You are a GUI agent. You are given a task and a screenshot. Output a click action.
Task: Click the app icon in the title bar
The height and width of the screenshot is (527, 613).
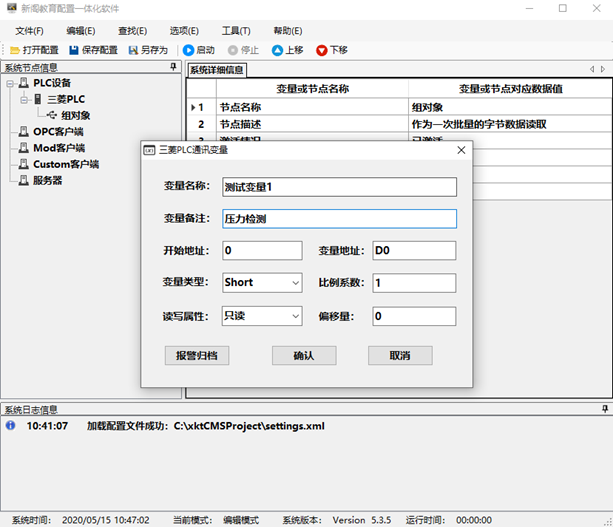[12, 7]
